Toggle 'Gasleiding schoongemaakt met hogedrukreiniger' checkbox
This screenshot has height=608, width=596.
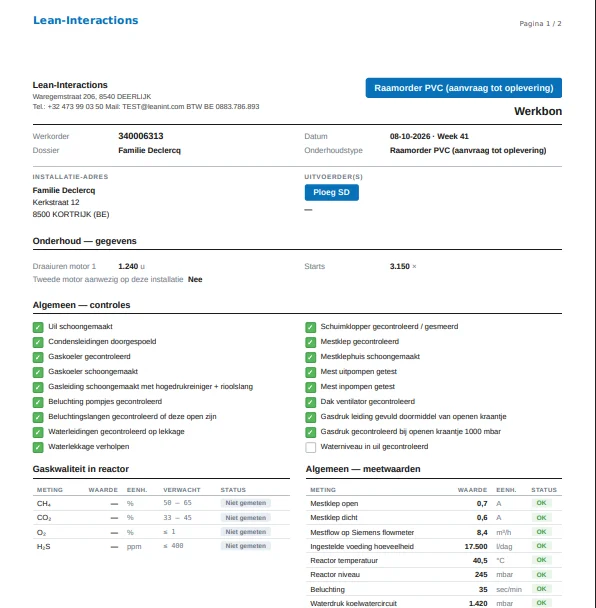click(x=38, y=387)
